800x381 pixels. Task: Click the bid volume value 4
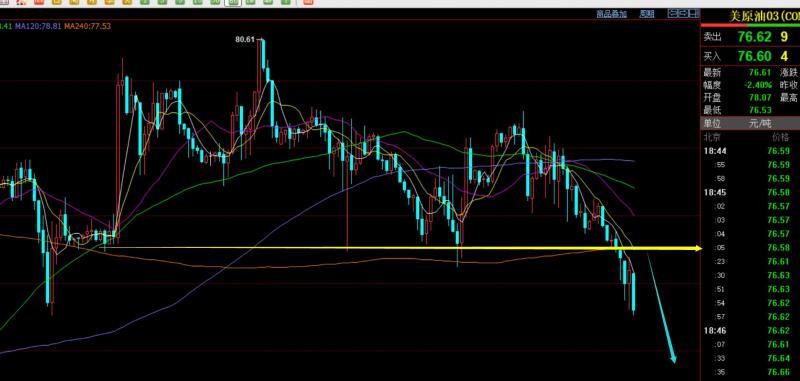[x=784, y=56]
